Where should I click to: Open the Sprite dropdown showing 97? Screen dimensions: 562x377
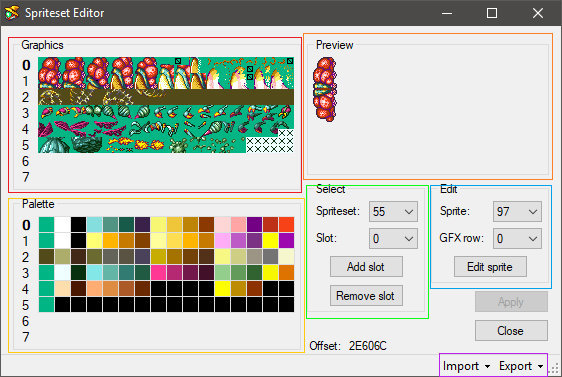pyautogui.click(x=517, y=211)
